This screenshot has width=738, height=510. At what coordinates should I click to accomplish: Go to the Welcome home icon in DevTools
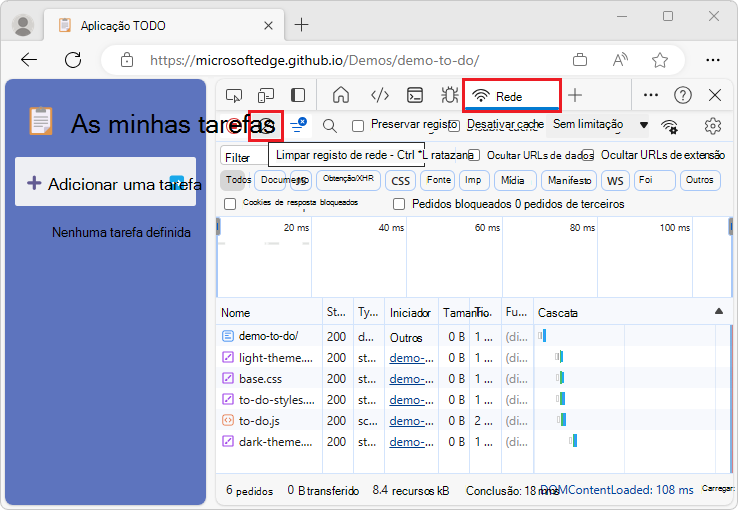coord(341,95)
